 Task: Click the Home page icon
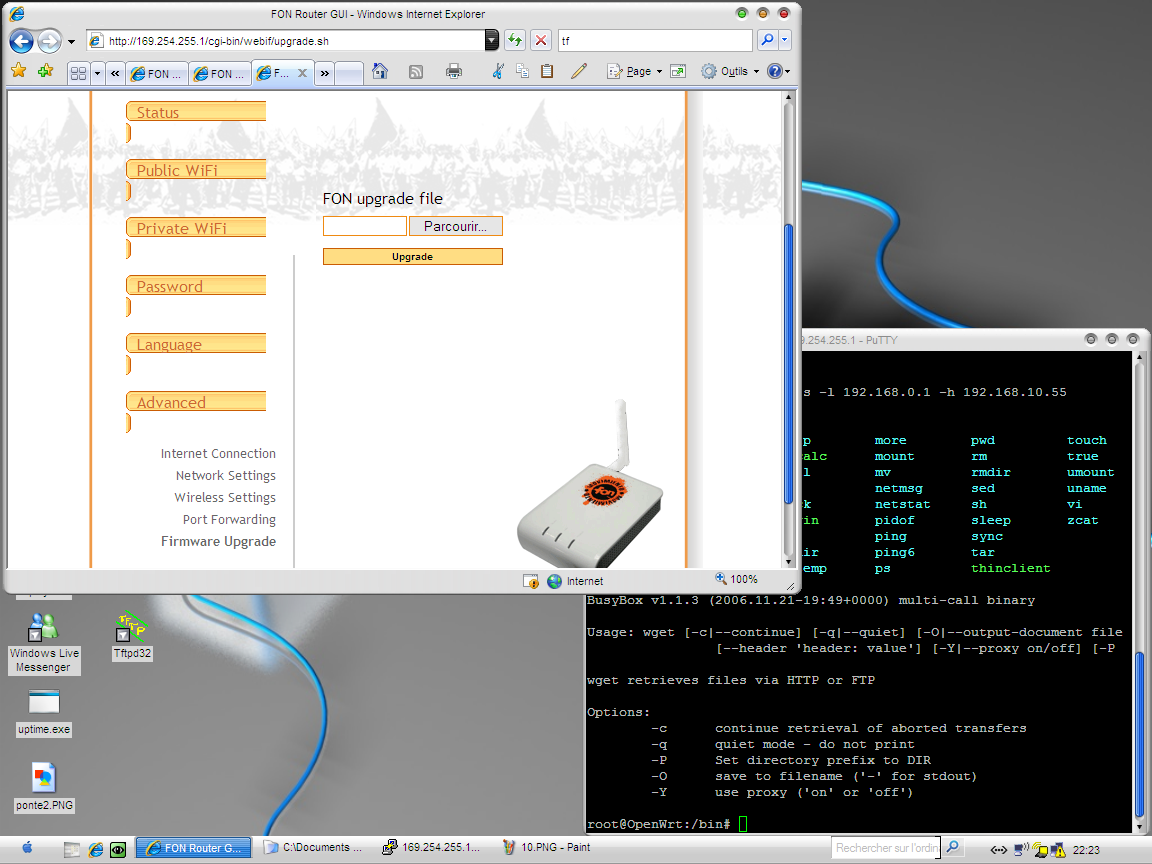click(380, 71)
